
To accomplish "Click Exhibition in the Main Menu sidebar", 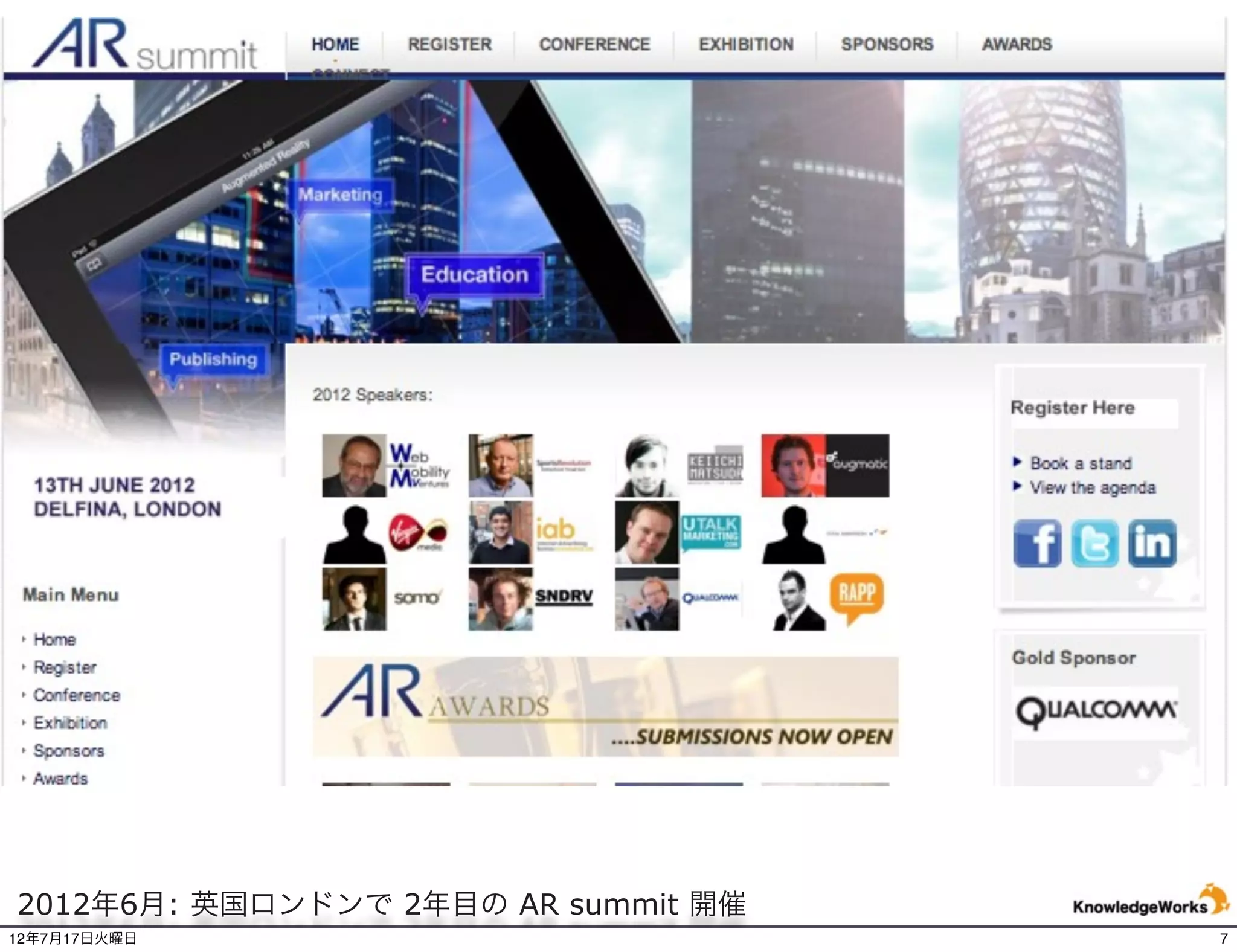I will coord(70,723).
